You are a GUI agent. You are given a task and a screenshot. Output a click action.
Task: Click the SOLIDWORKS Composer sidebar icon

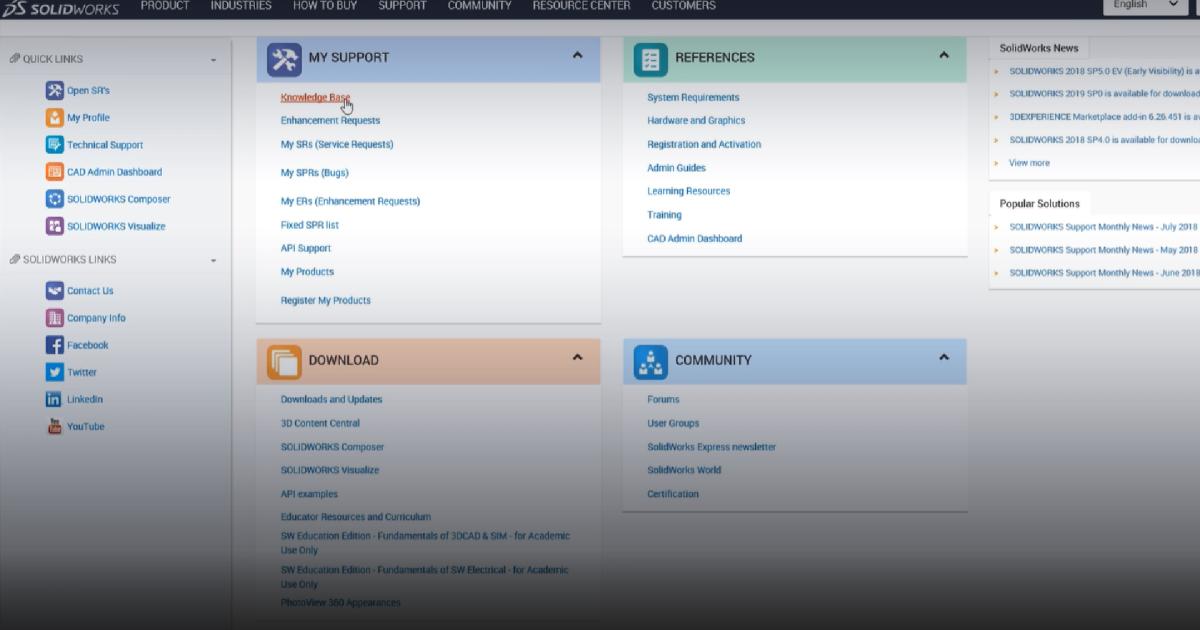click(x=54, y=199)
